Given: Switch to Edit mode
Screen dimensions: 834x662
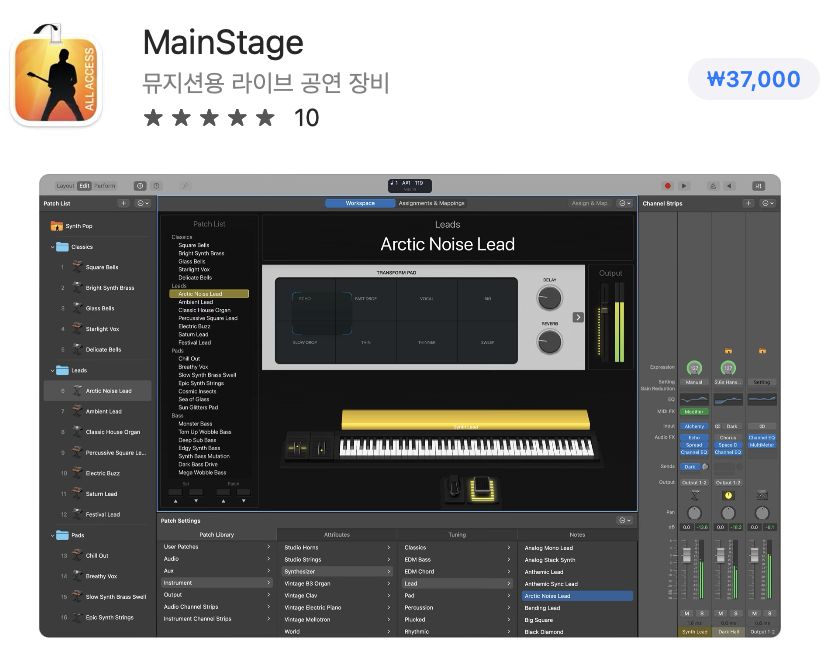Looking at the screenshot, I should [x=84, y=186].
